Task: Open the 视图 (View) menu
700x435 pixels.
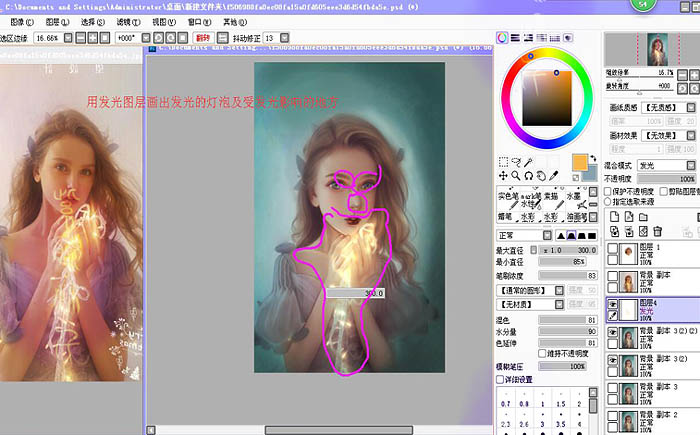Action: [x=164, y=22]
